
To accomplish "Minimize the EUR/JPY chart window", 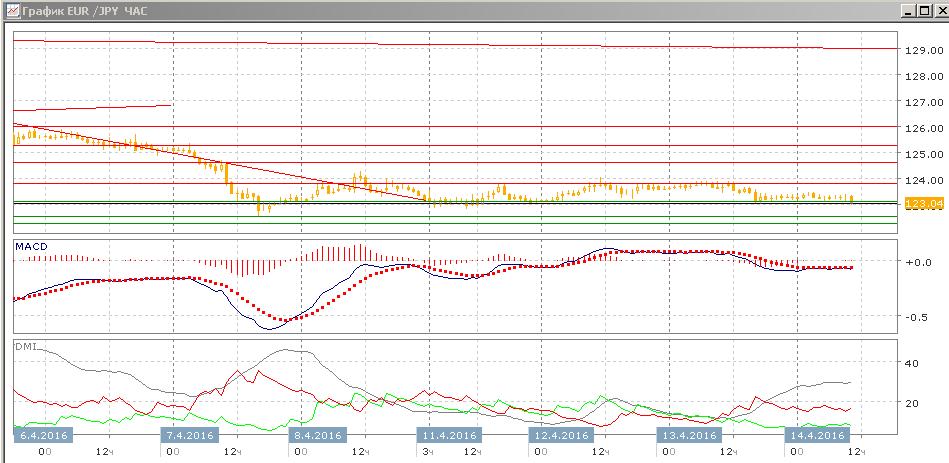I will tap(908, 11).
